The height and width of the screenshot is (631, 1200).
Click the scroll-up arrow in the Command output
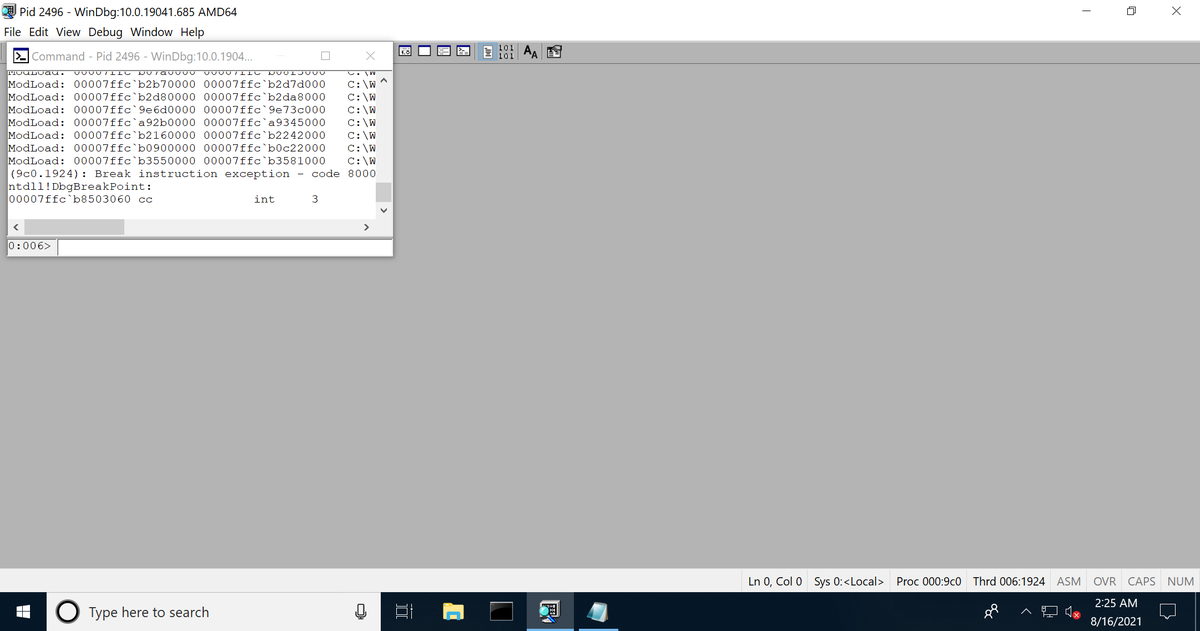tap(383, 80)
